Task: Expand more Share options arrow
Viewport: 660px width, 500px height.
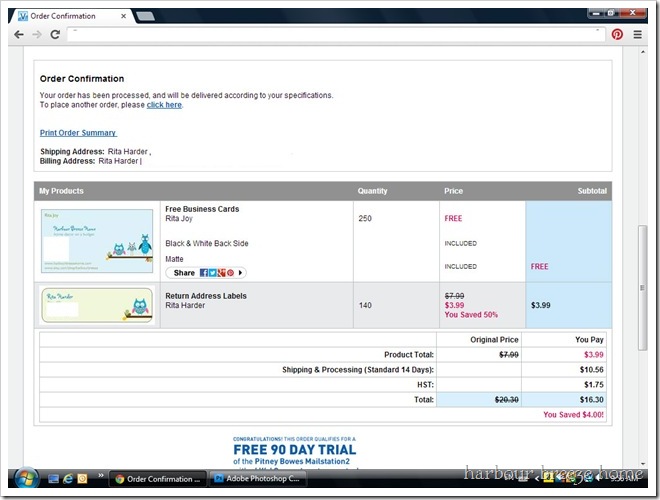Action: click(240, 273)
